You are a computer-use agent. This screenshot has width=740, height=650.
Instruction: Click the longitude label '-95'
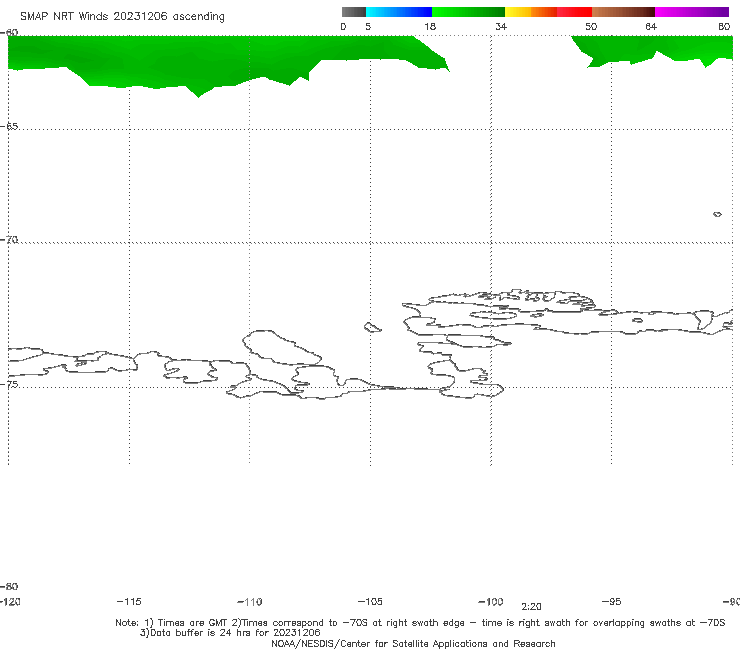[x=612, y=601]
